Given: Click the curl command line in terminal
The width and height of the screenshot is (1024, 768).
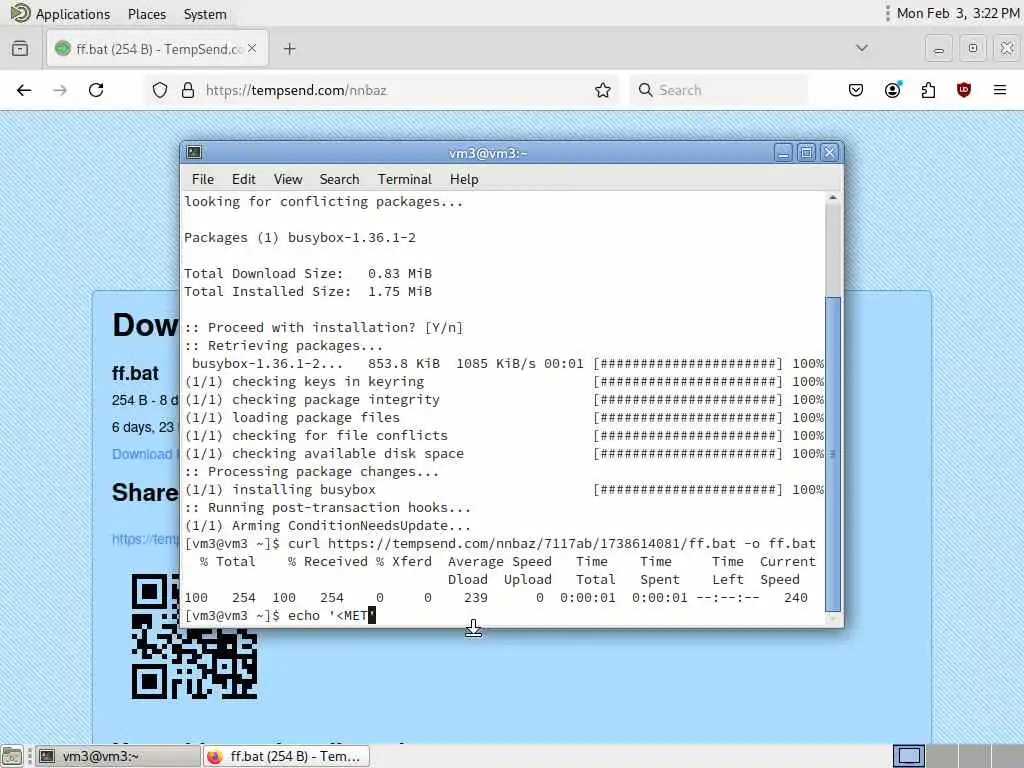Looking at the screenshot, I should 500,543.
